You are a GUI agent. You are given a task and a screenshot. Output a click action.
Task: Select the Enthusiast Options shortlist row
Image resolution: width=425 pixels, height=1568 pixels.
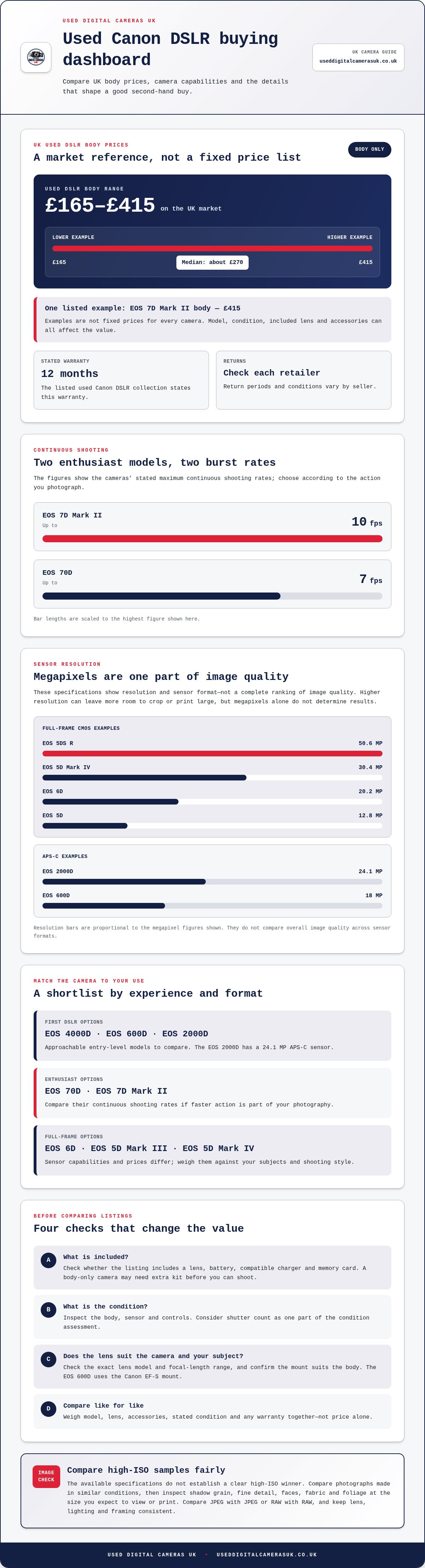pos(212,1093)
